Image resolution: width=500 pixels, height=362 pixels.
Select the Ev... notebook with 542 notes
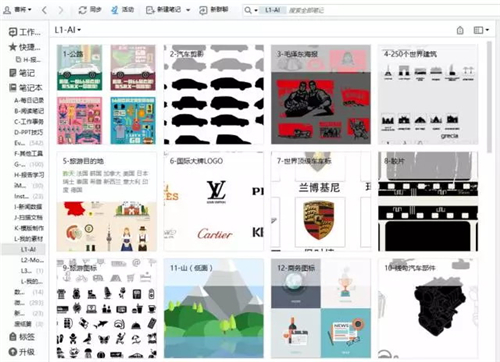[x=29, y=143]
